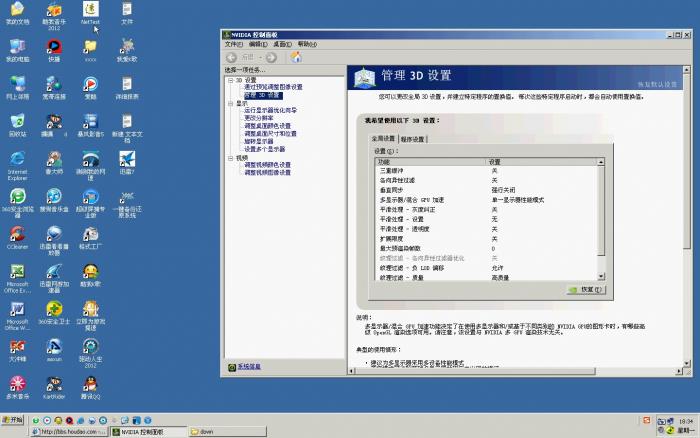The width and height of the screenshot is (700, 438).
Task: Click the 恢复 restore button
Action: 586,290
